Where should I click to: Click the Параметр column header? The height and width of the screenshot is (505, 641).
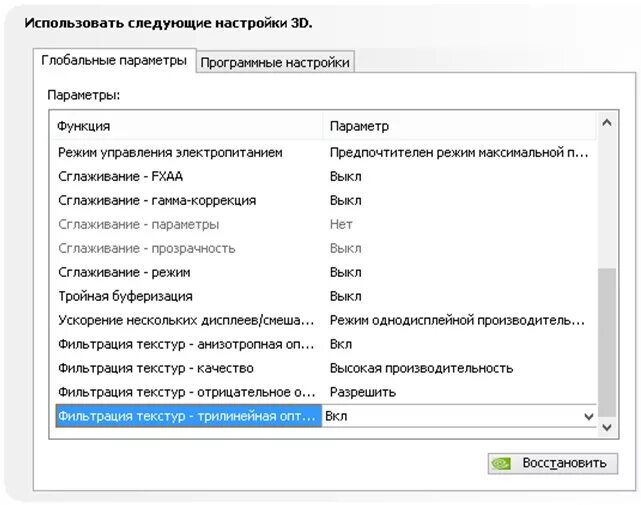(460, 126)
